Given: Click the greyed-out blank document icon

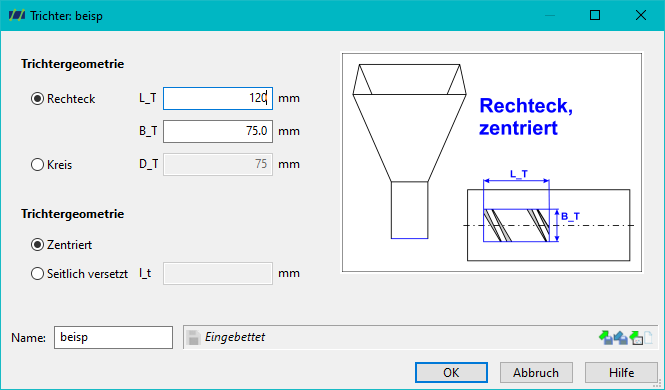Looking at the screenshot, I should point(648,338).
